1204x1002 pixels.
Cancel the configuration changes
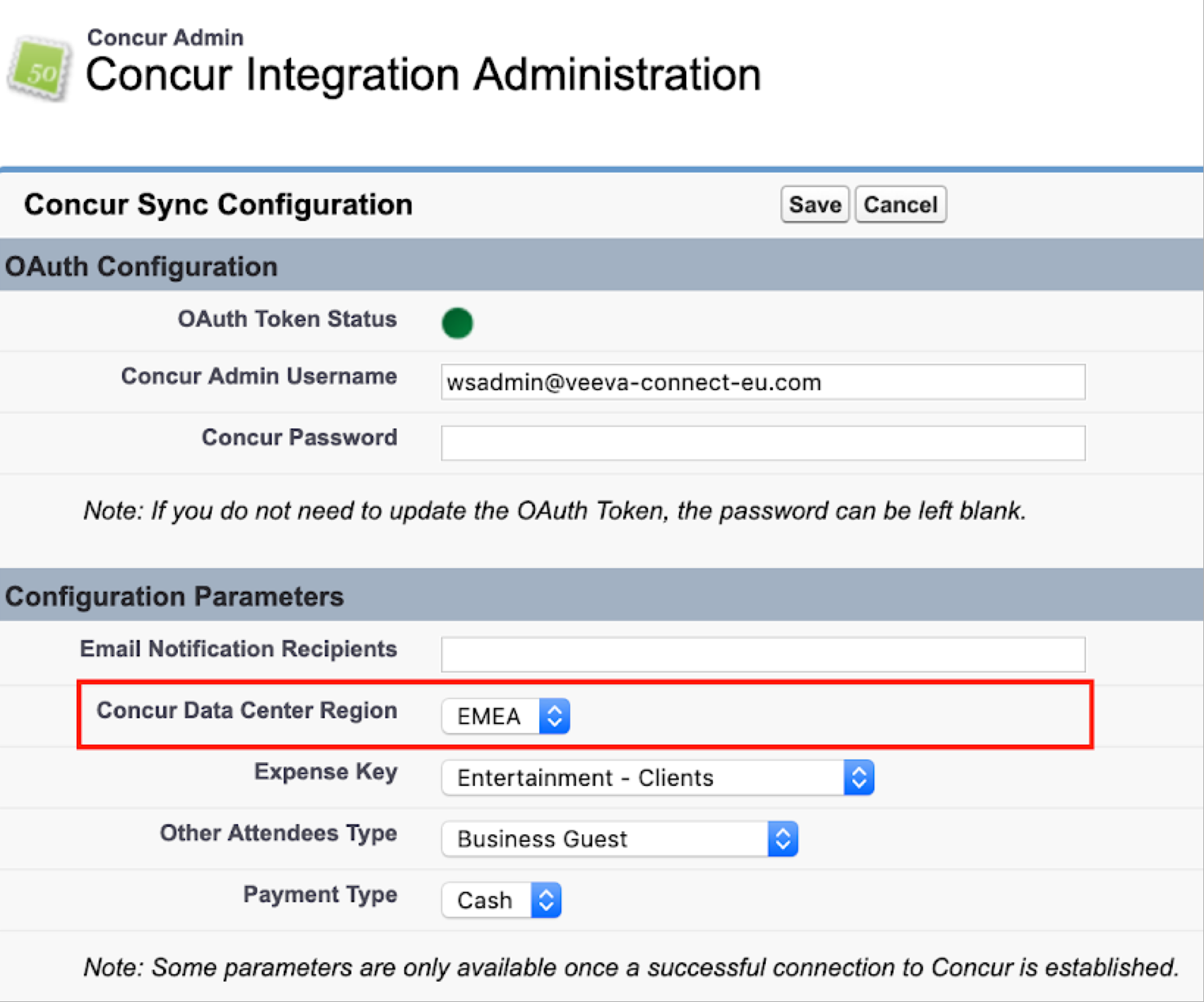[900, 205]
